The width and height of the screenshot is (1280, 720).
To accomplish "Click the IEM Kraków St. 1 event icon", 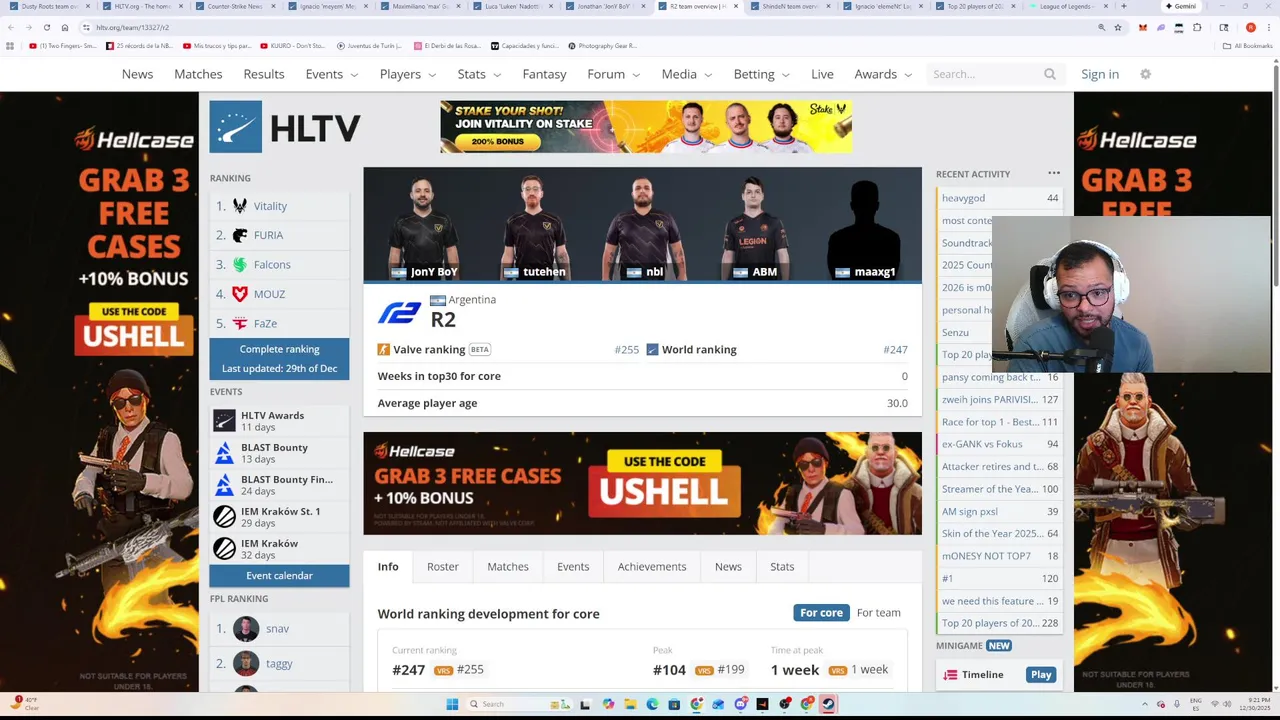I will coord(224,517).
